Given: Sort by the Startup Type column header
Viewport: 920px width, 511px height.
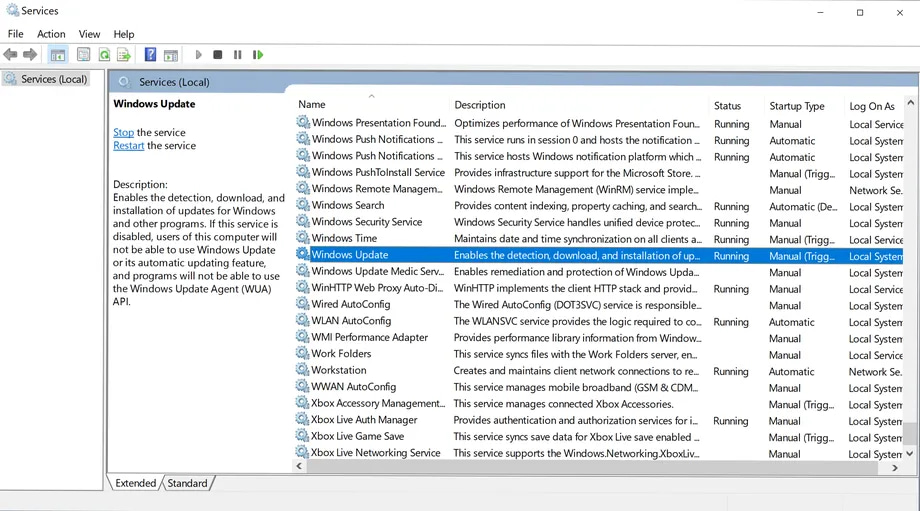Looking at the screenshot, I should coord(804,106).
